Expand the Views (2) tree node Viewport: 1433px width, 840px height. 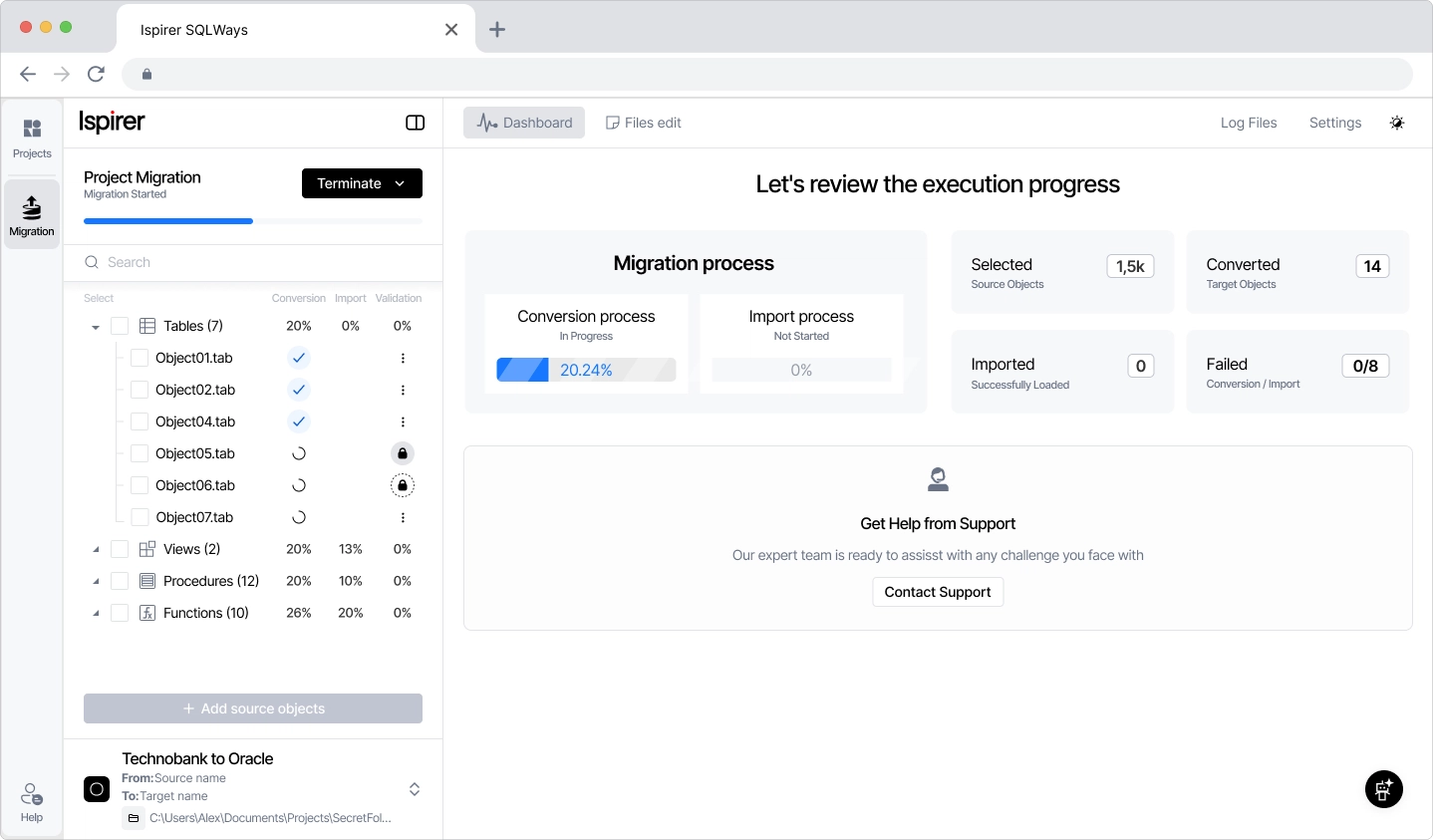coord(95,549)
